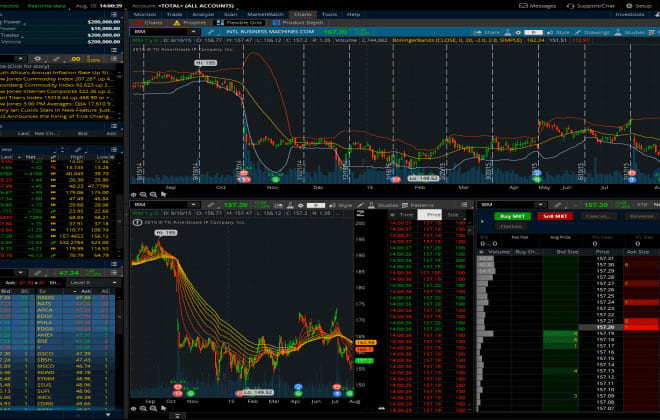
Task: Click the flask icon beside Share
Action: point(508,32)
